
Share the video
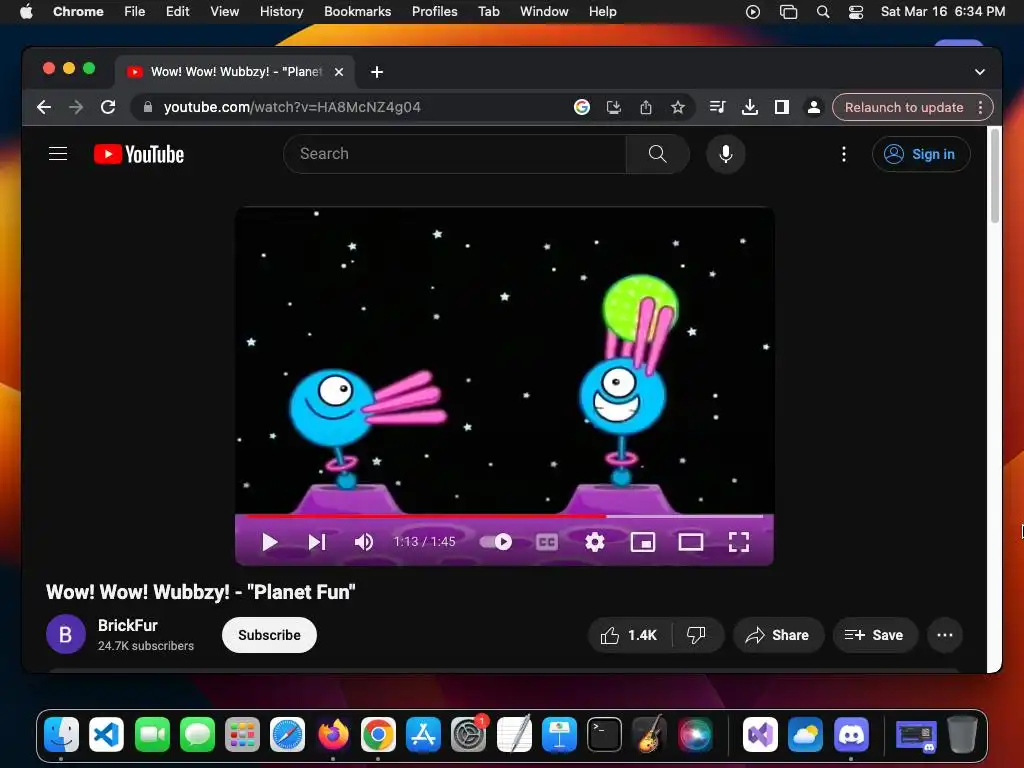(x=778, y=635)
